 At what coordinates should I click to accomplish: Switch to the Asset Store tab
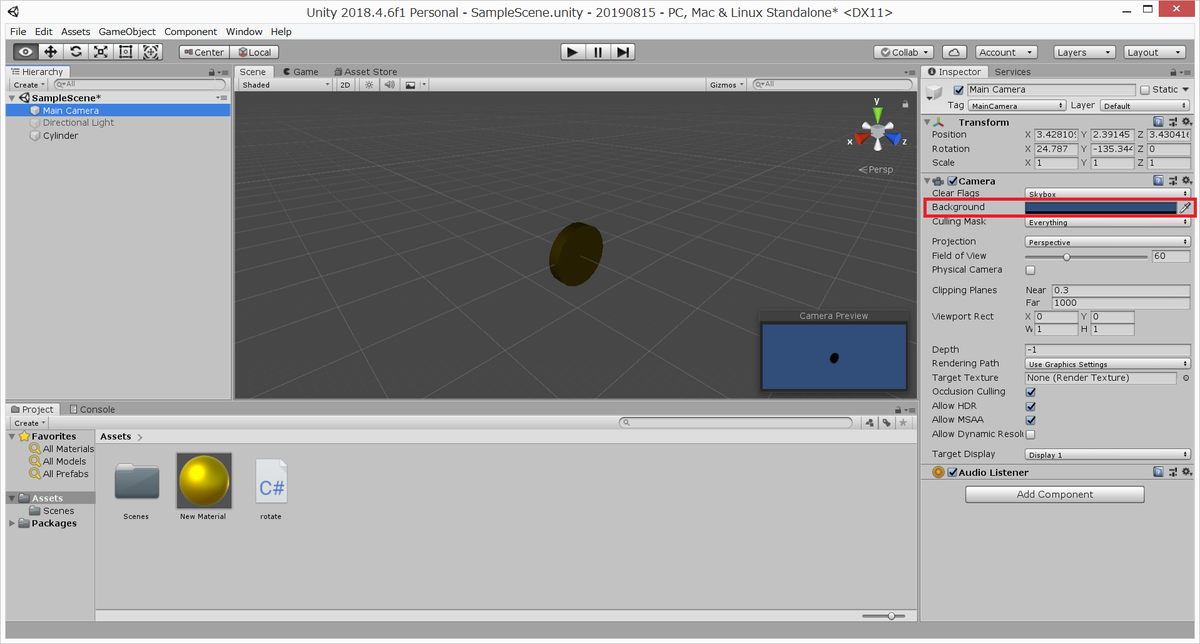[x=365, y=72]
